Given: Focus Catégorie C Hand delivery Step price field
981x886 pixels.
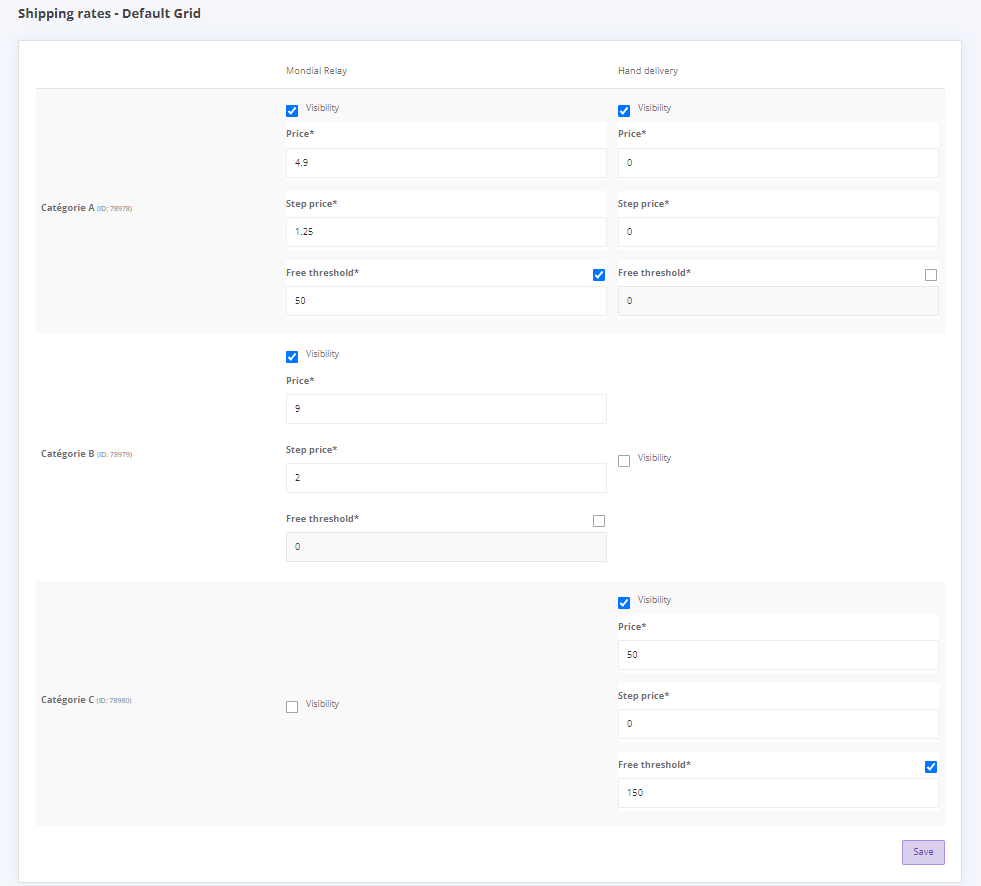Looking at the screenshot, I should 778,723.
